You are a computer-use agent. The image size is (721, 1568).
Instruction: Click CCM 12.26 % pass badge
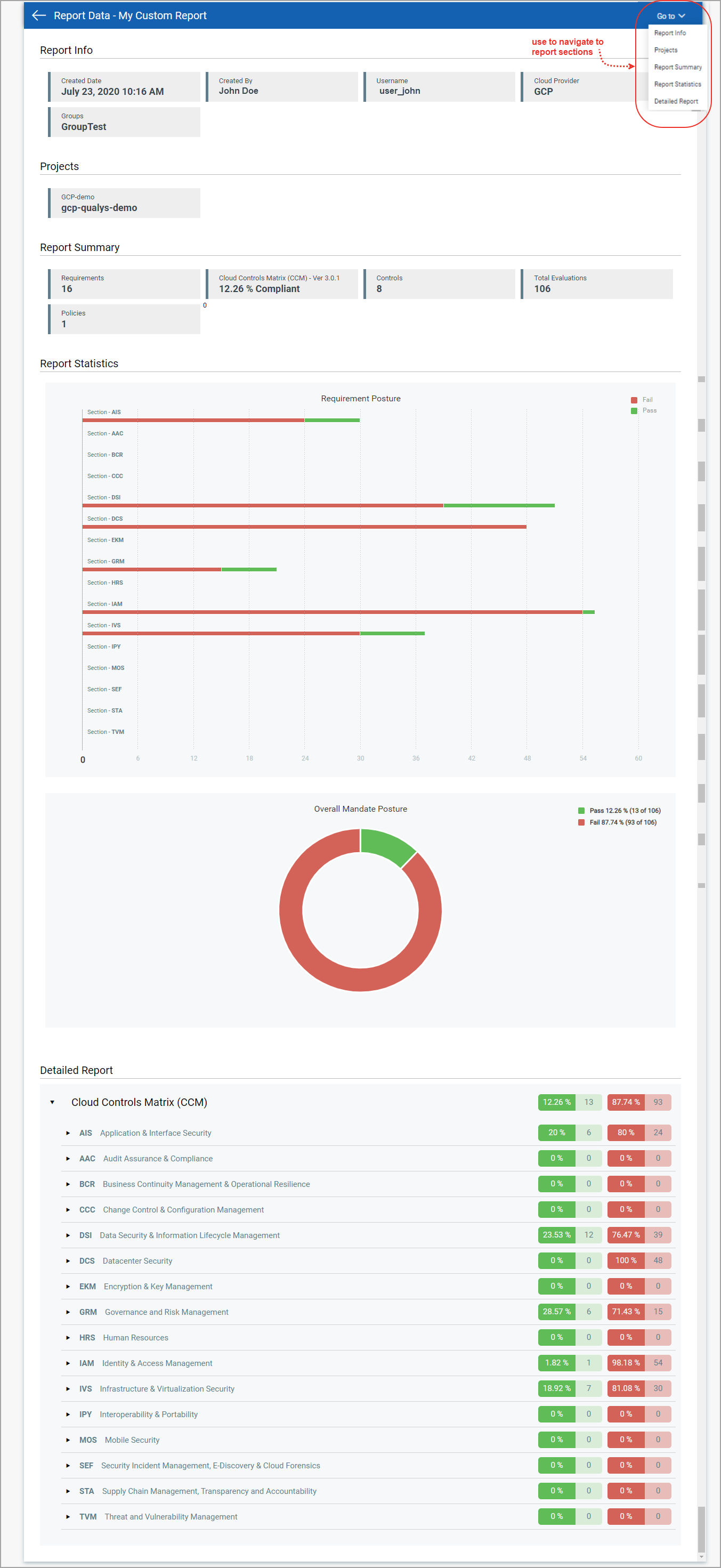(557, 1102)
